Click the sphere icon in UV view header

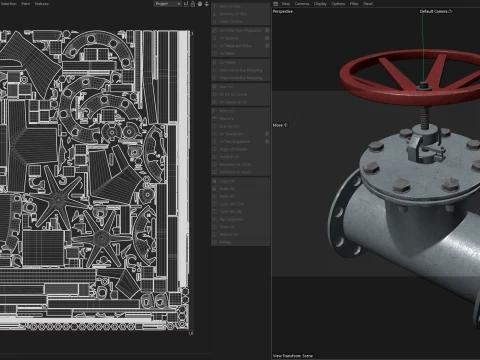(x=200, y=4)
